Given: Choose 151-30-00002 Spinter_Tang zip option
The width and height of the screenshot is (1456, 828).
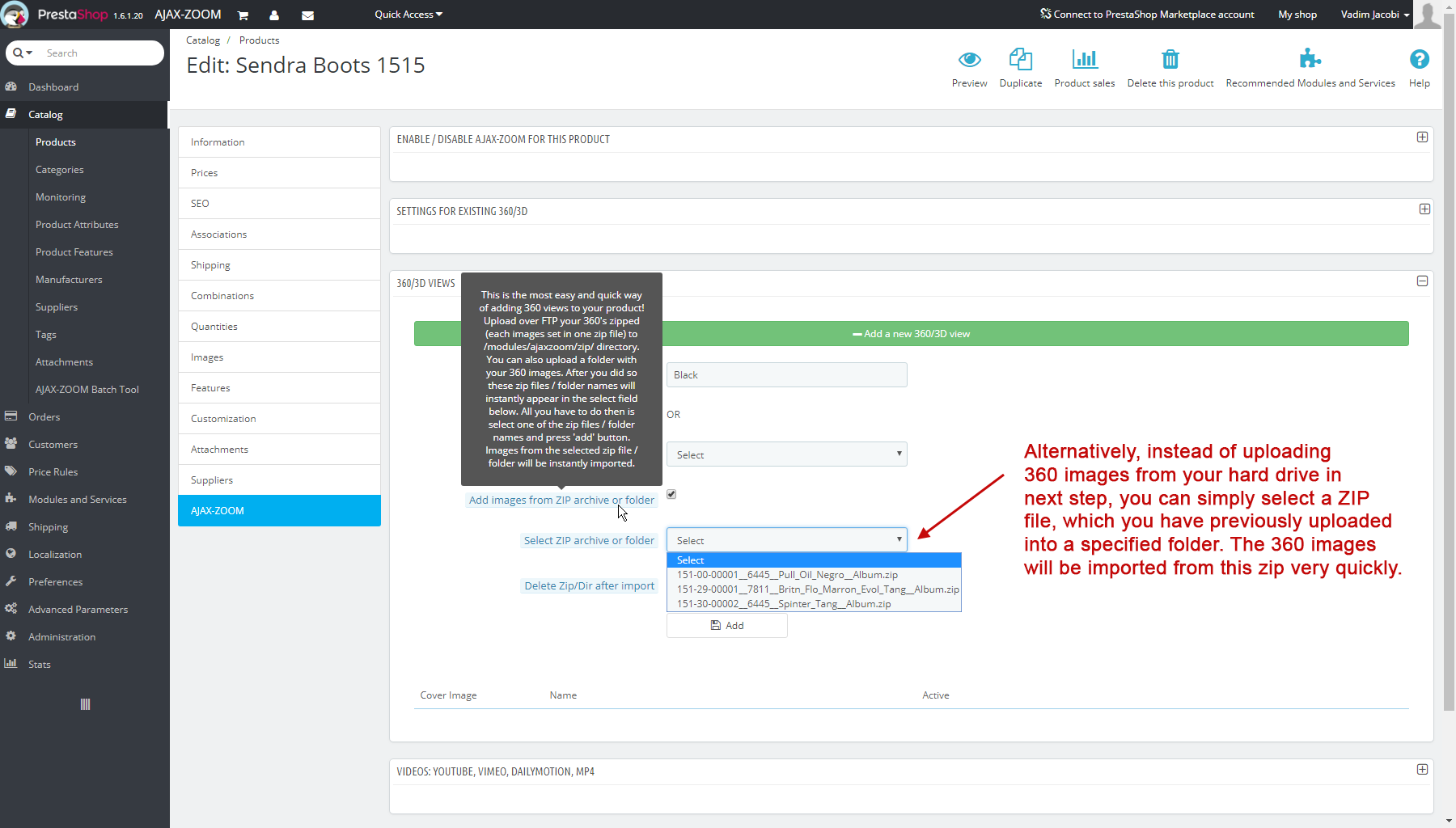Looking at the screenshot, I should pos(814,604).
